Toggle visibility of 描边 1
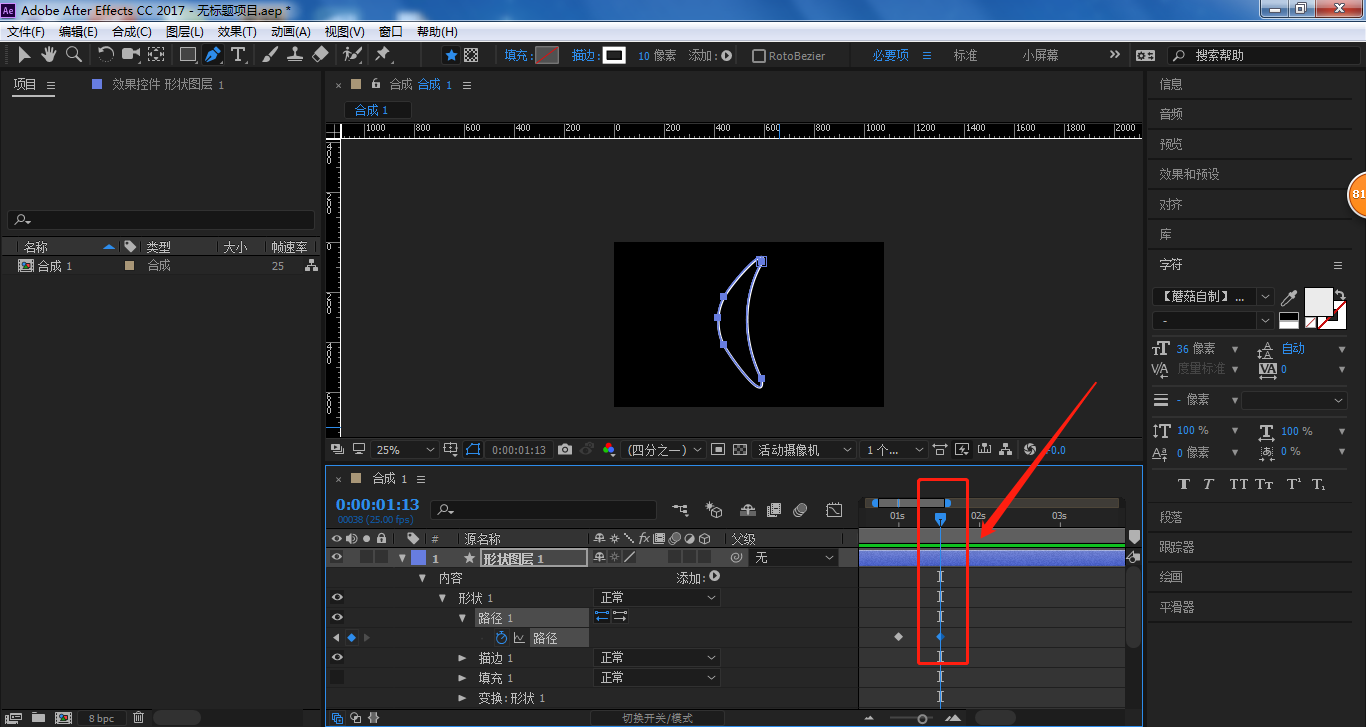 click(337, 658)
